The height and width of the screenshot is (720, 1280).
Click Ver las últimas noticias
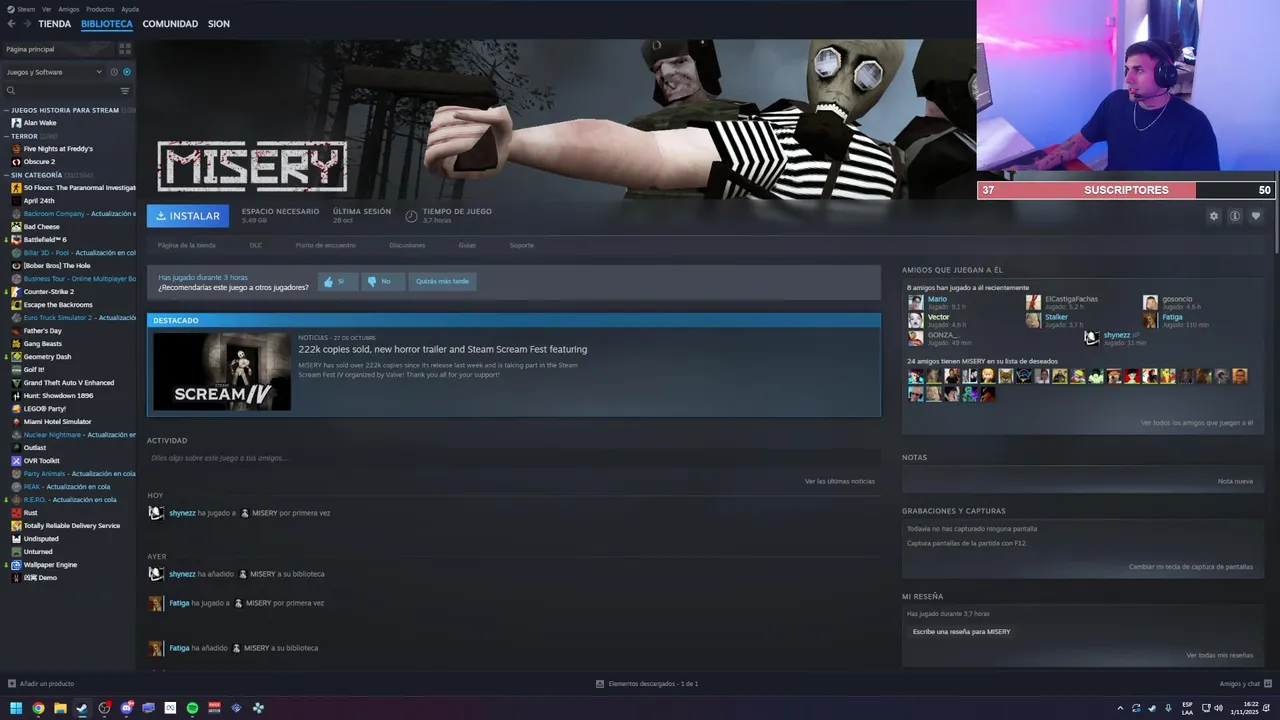point(839,481)
